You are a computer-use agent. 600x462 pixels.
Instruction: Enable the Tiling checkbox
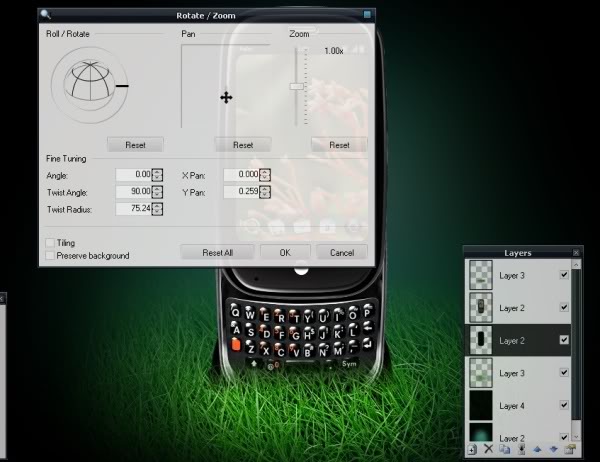(50, 243)
